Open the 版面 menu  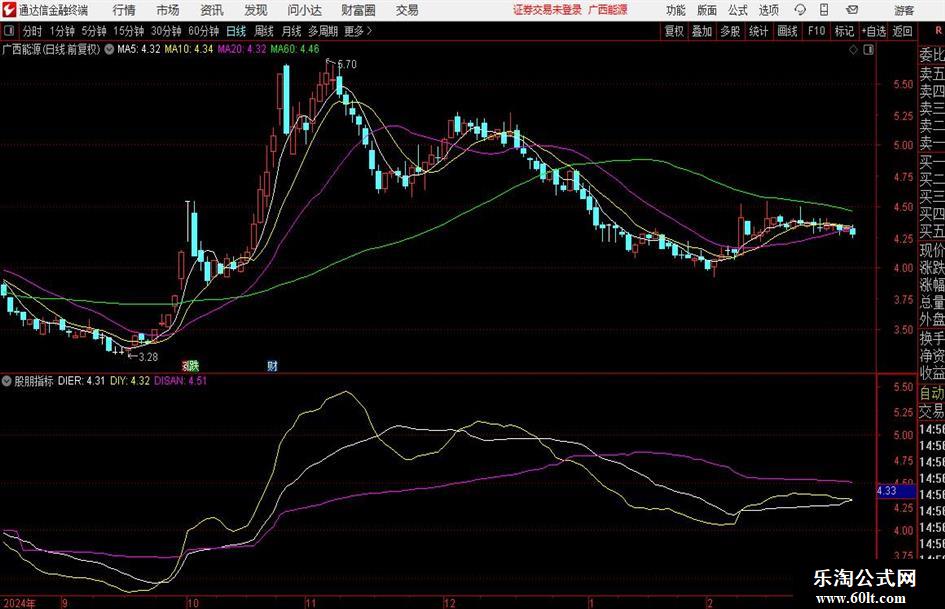pos(707,10)
